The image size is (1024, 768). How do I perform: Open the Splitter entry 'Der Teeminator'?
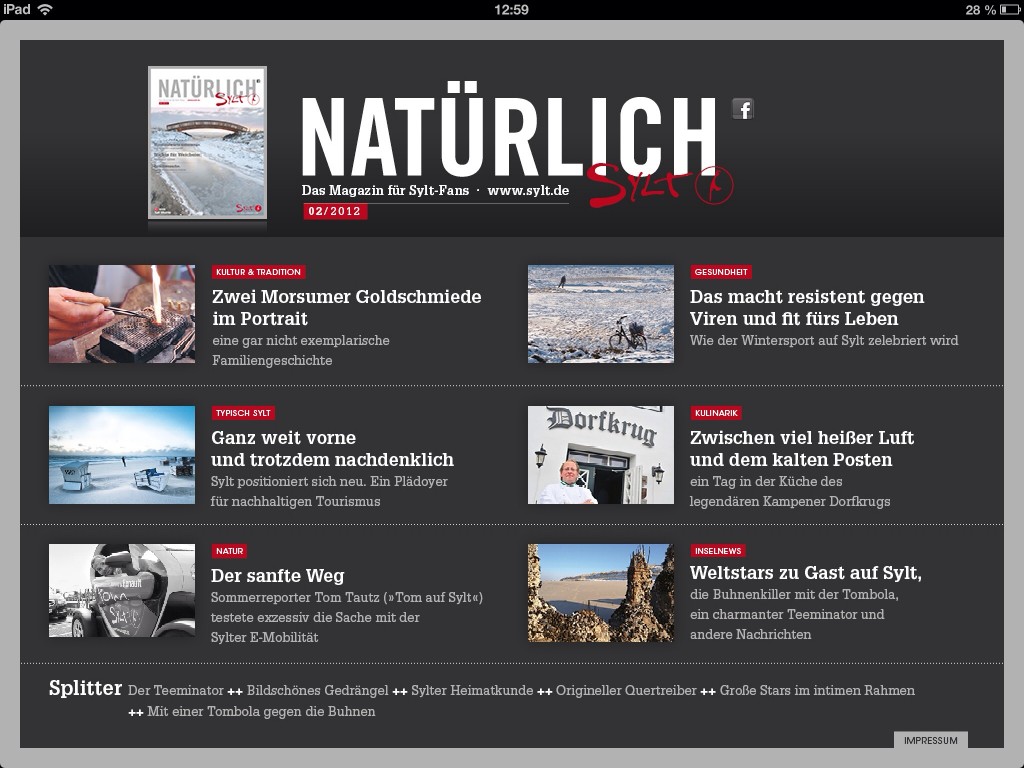tap(176, 690)
